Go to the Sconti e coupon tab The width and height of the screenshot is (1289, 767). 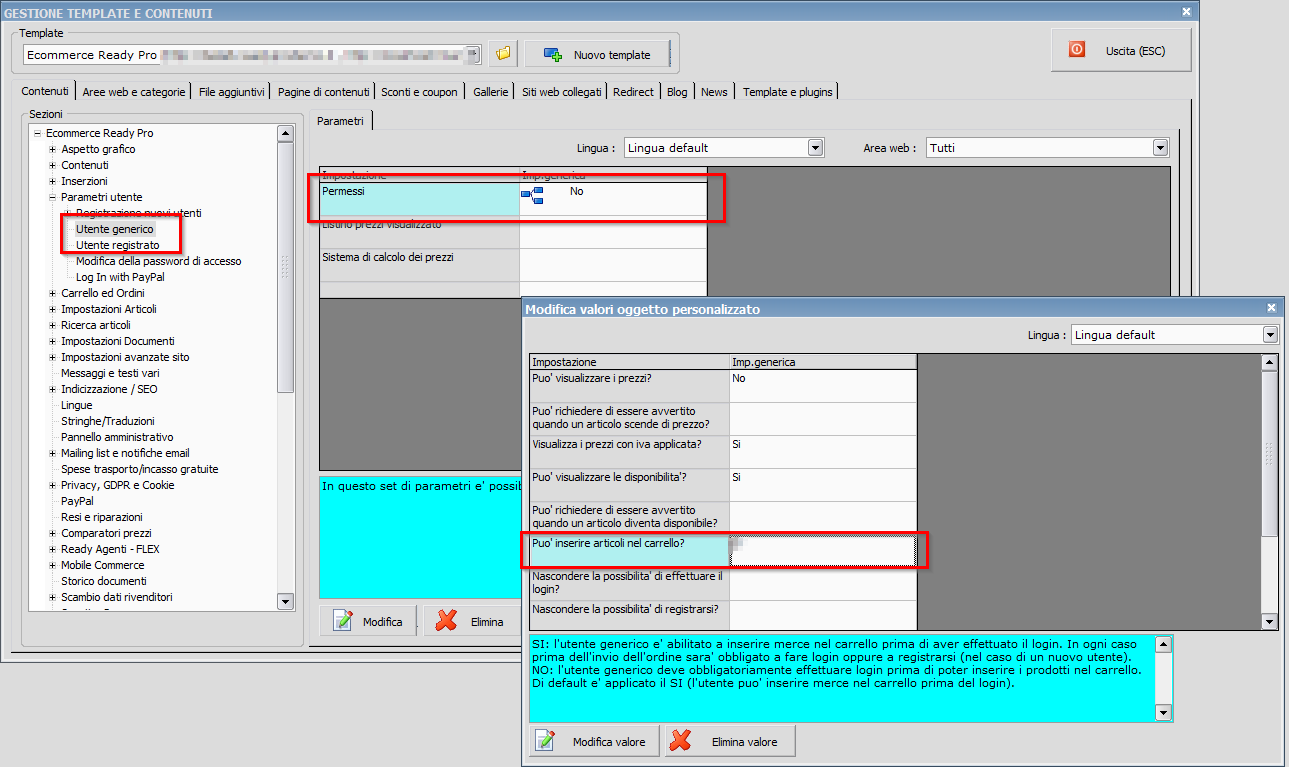click(419, 91)
